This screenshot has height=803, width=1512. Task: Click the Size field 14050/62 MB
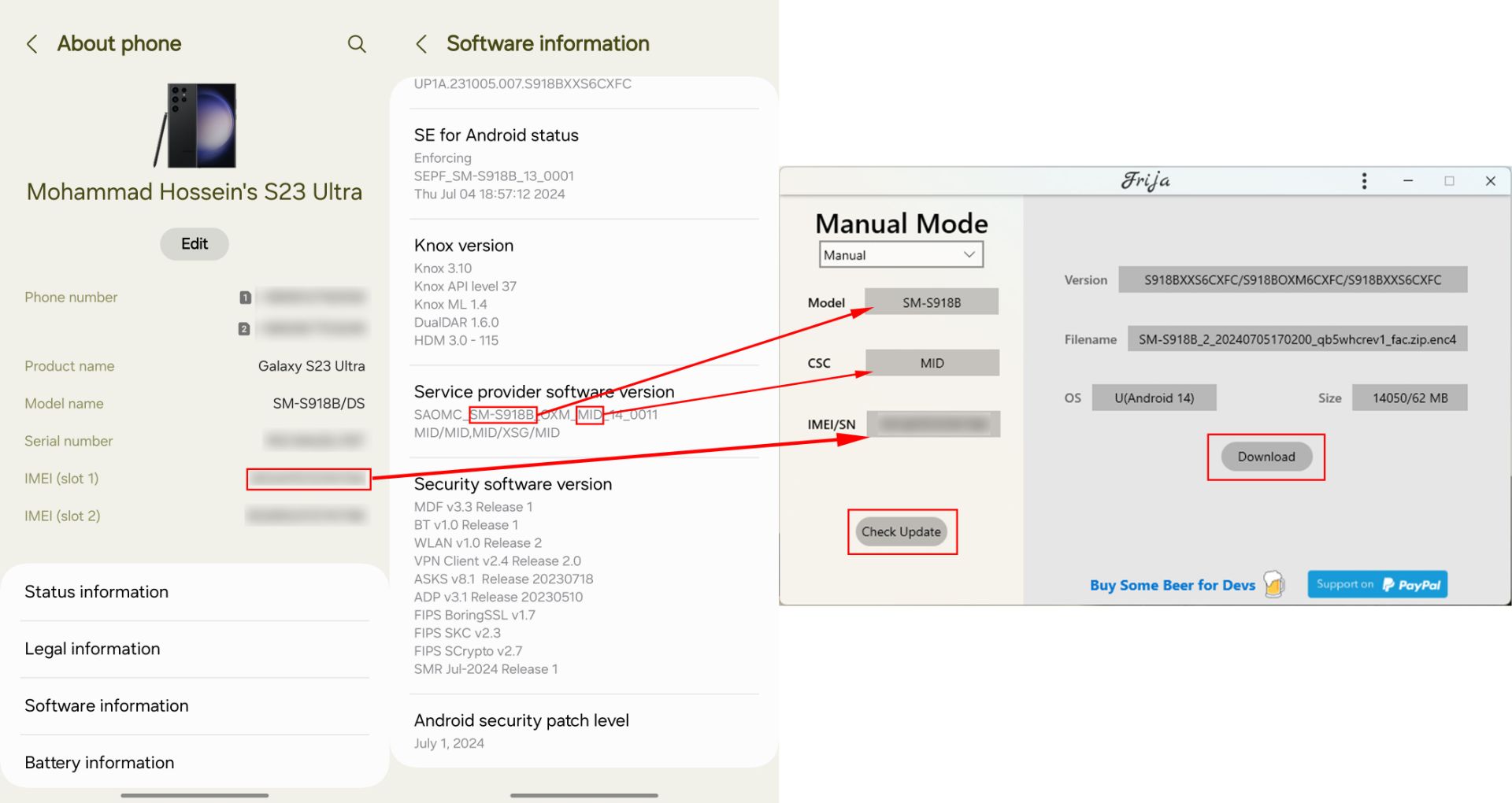click(x=1410, y=398)
